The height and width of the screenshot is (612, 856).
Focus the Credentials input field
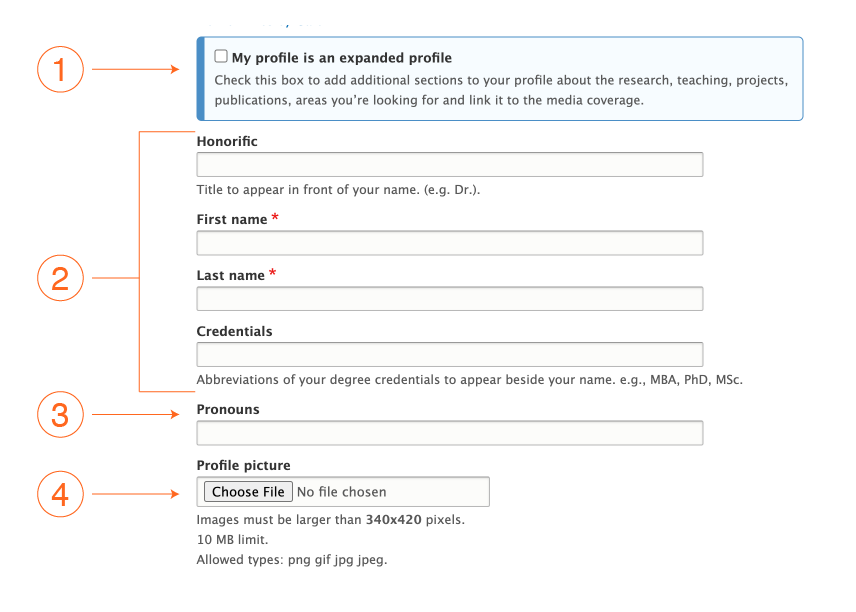click(448, 354)
